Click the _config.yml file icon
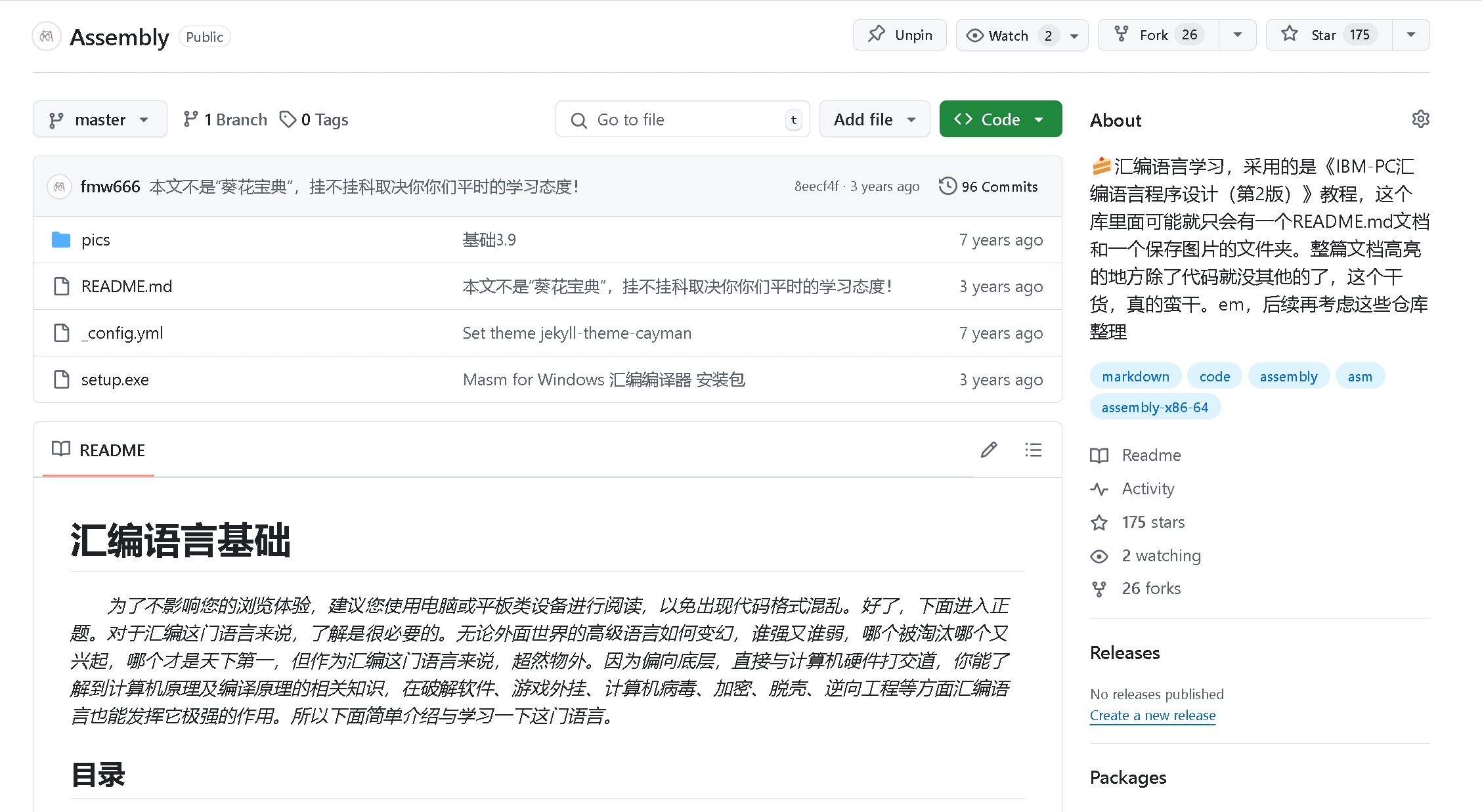Image resolution: width=1482 pixels, height=812 pixels. coord(61,333)
